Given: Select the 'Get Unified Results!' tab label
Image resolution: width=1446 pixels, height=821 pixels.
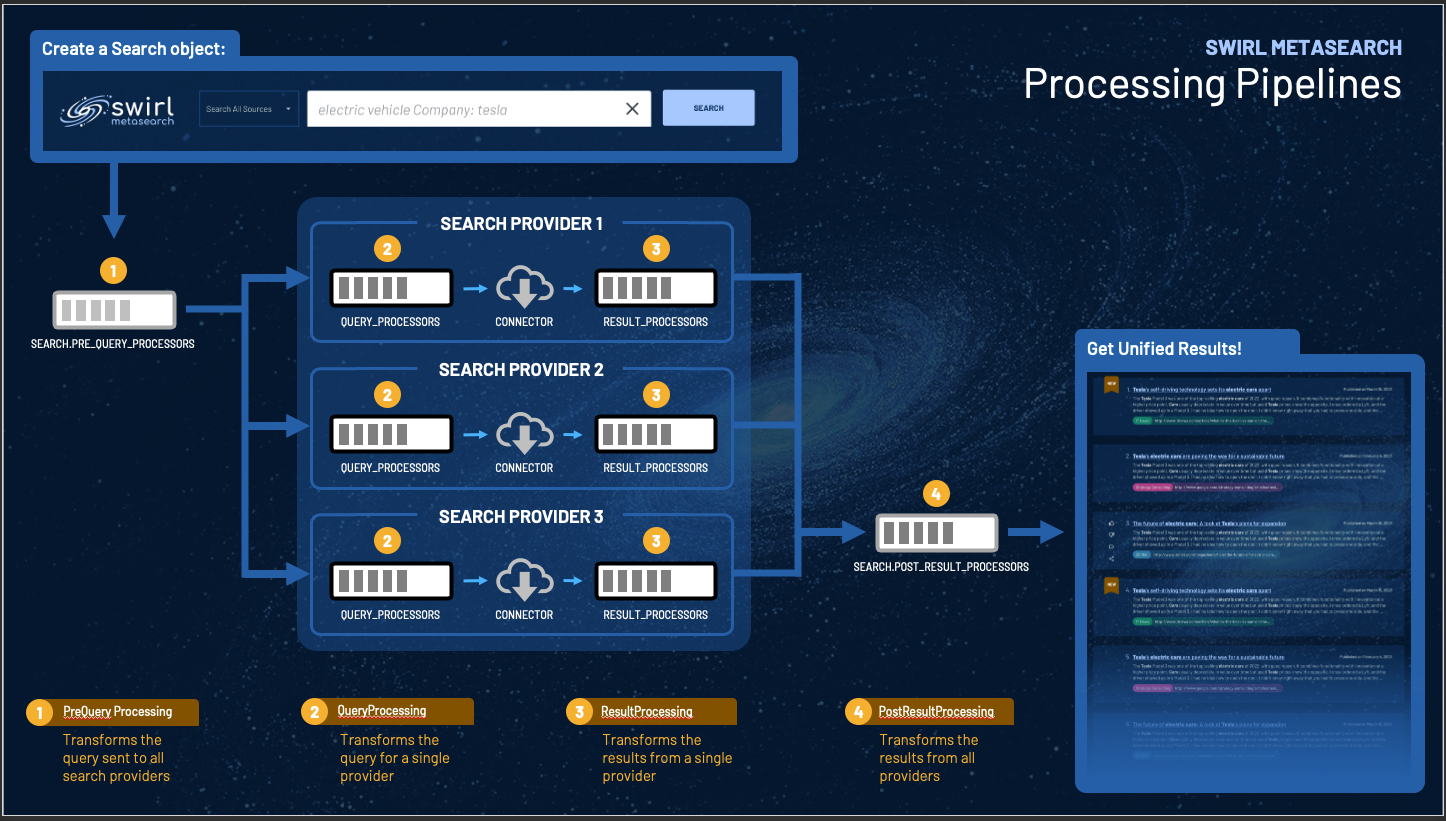Looking at the screenshot, I should [x=1165, y=348].
